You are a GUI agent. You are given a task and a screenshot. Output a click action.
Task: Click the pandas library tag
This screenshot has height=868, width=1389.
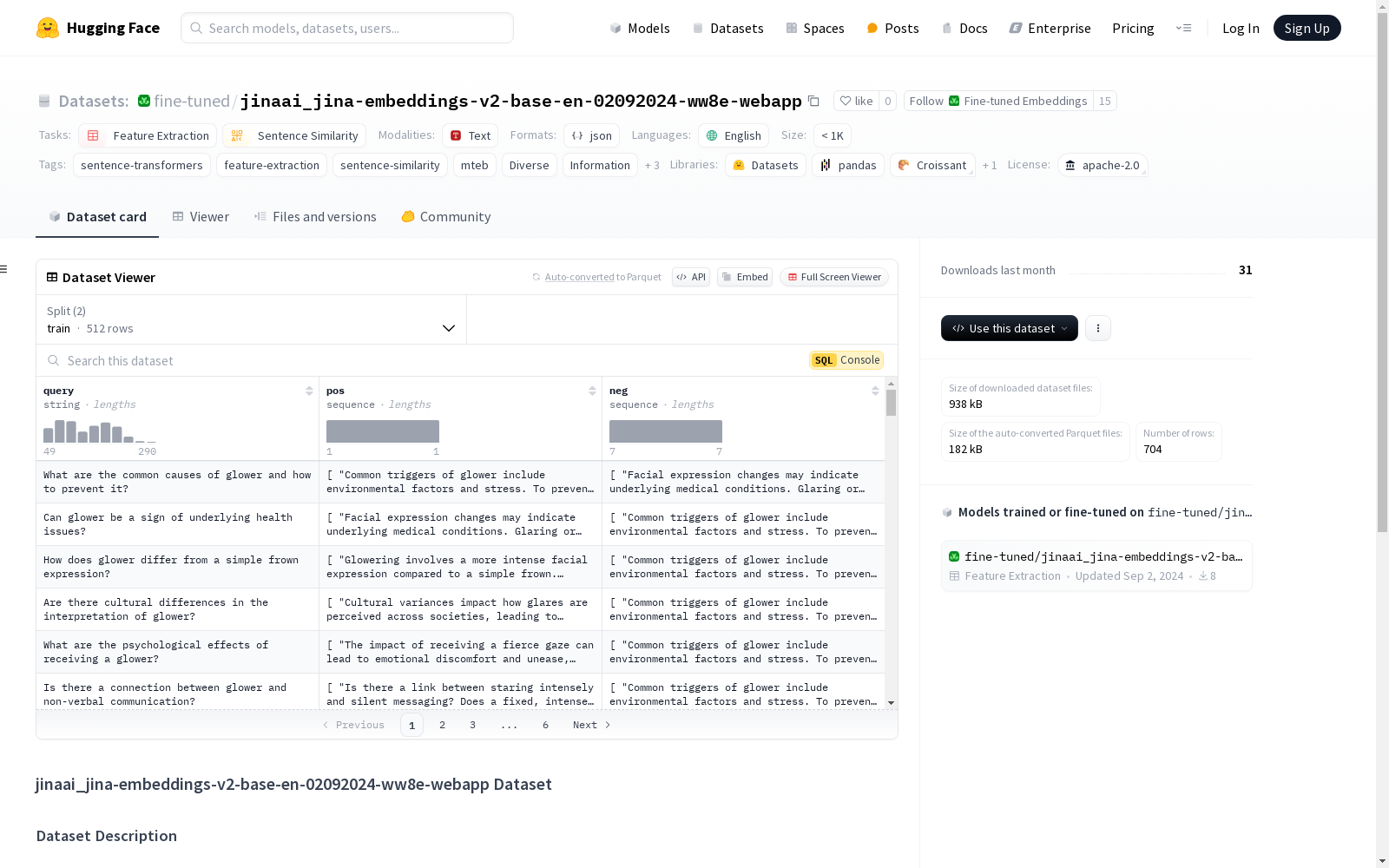(x=848, y=165)
